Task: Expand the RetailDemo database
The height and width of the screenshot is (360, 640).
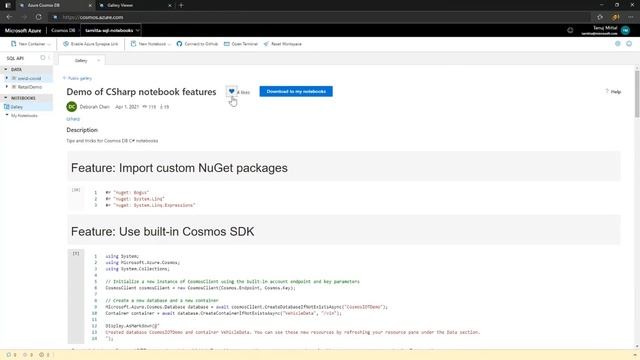Action: coord(7,87)
